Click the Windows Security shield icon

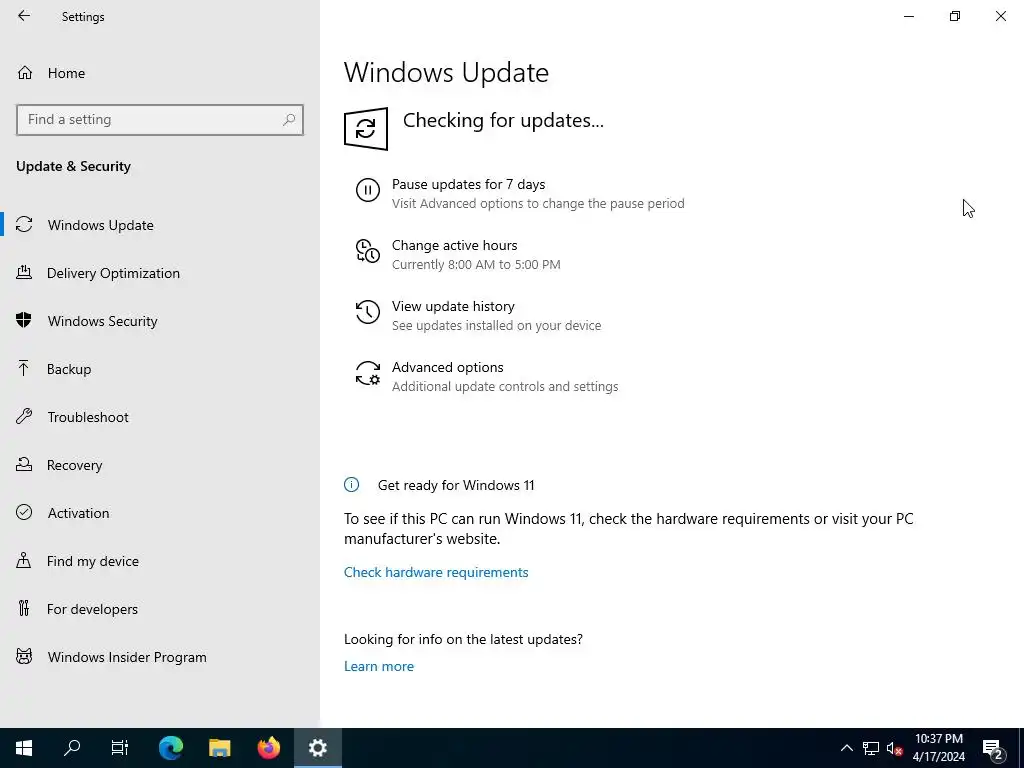[x=24, y=320]
